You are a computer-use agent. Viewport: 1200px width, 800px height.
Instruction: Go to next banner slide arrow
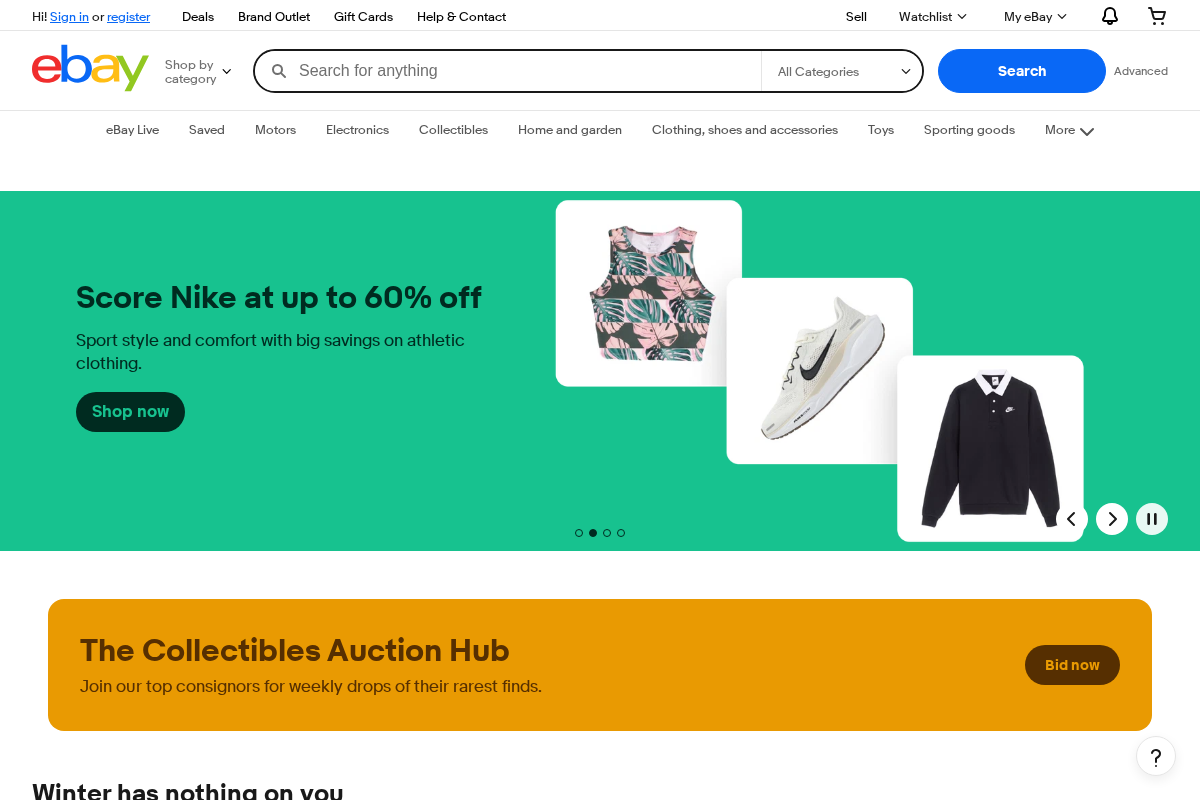[1112, 519]
